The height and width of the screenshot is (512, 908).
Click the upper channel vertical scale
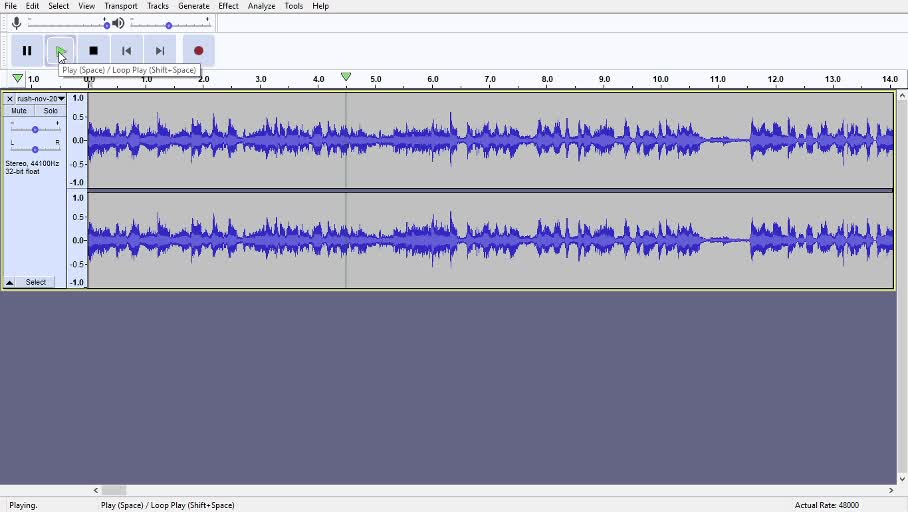coord(77,140)
